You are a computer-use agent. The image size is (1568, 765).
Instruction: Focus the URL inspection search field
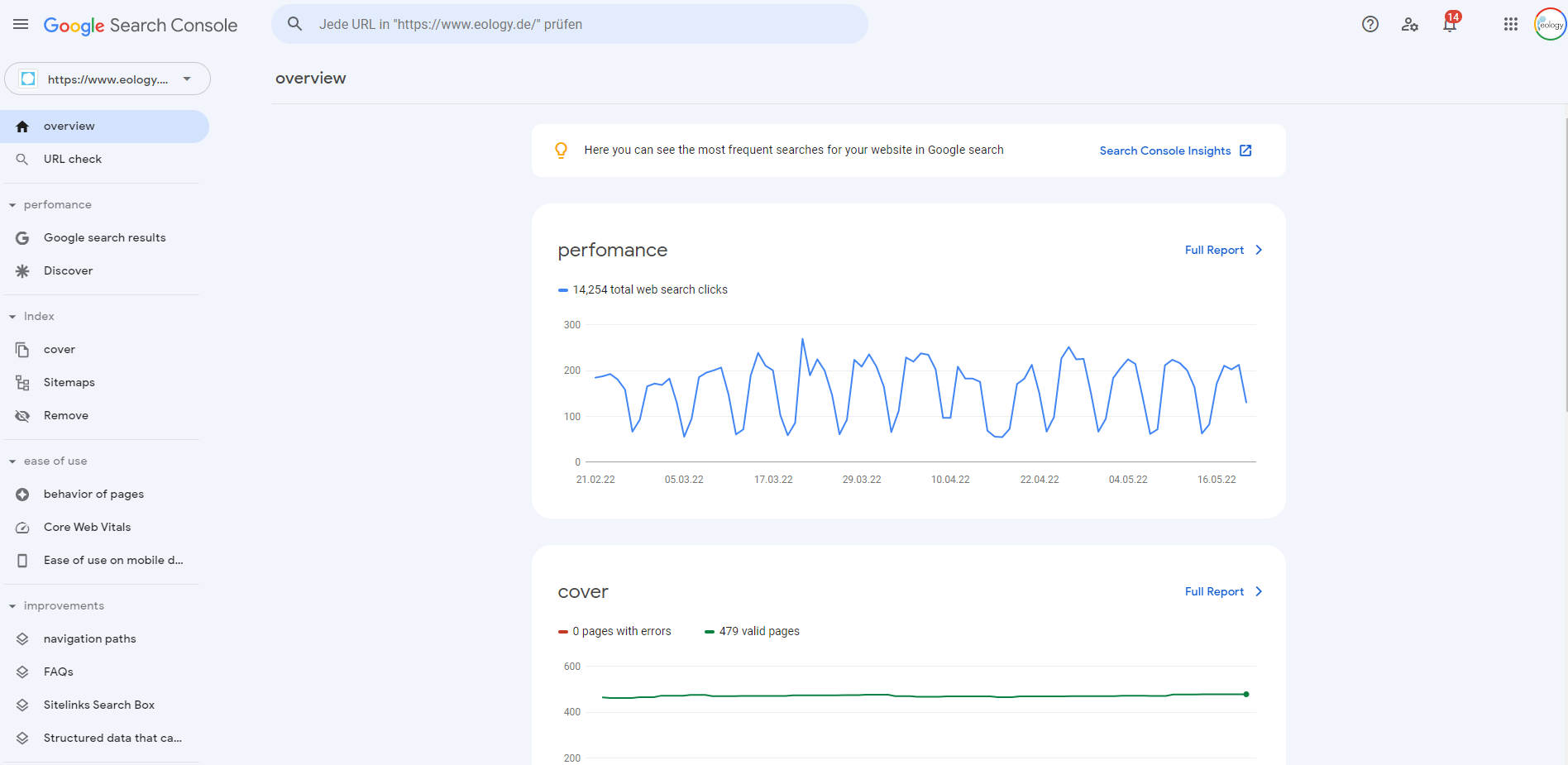pos(570,24)
